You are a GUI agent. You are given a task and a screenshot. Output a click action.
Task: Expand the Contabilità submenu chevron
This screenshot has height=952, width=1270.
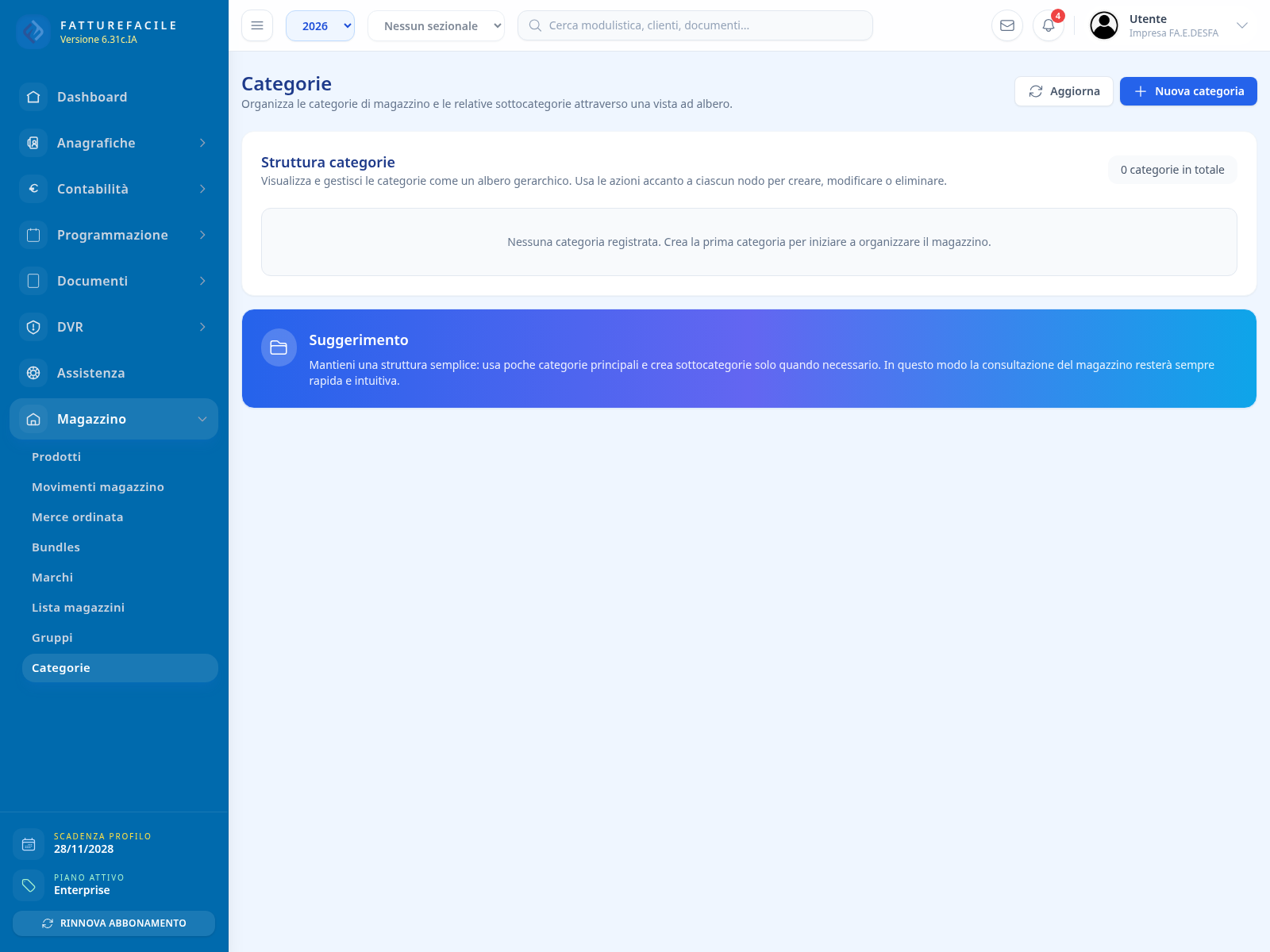202,189
